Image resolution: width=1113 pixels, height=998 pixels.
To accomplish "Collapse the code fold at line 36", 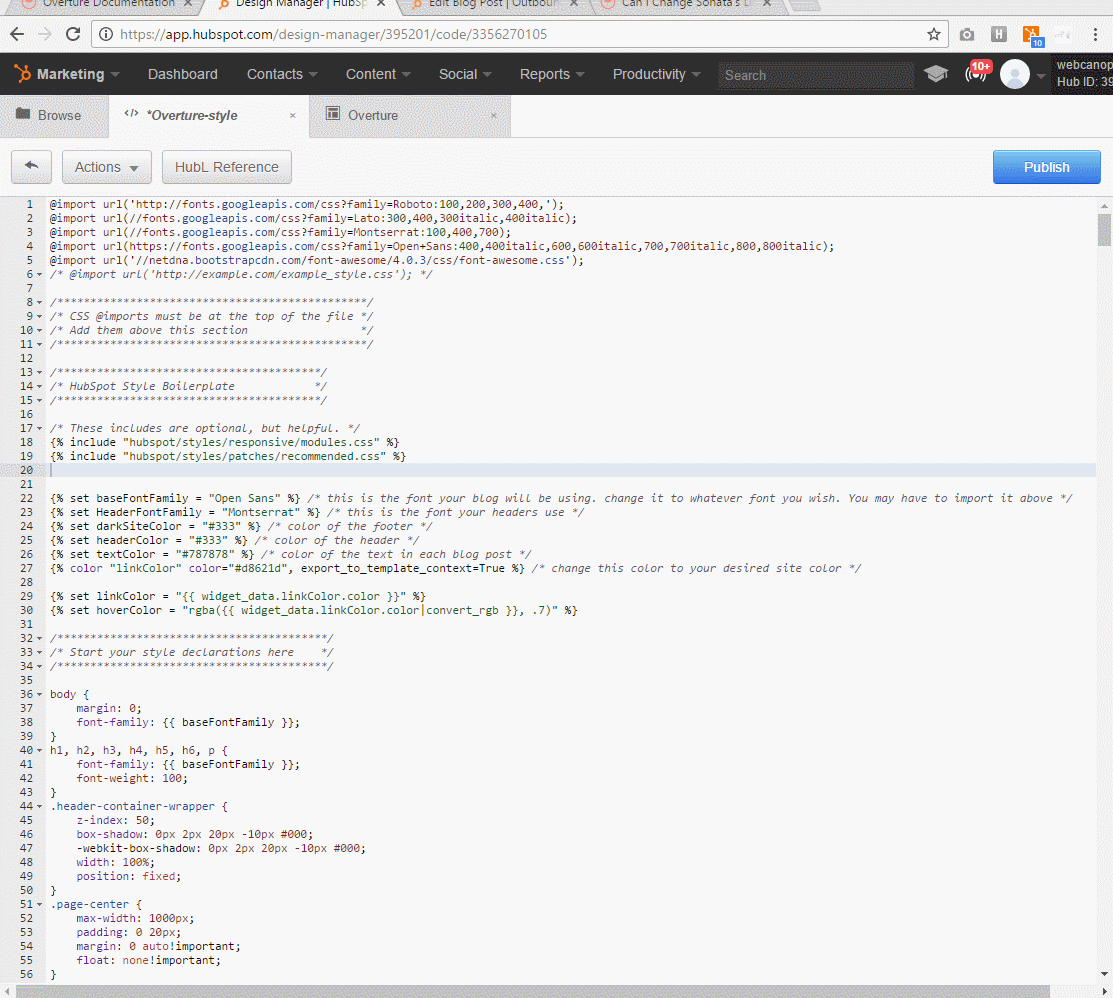I will [x=40, y=694].
